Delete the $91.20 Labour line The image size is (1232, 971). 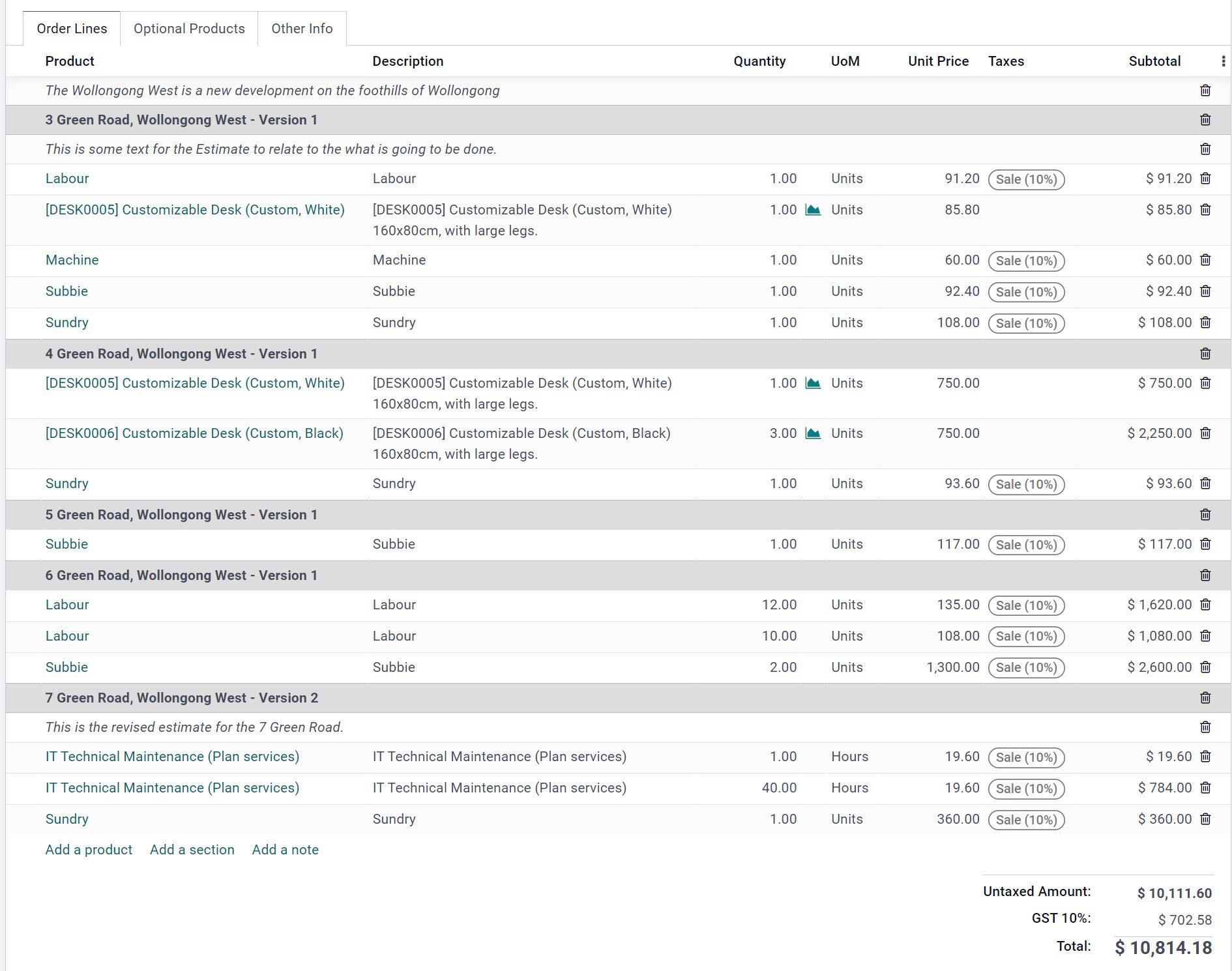coord(1205,179)
